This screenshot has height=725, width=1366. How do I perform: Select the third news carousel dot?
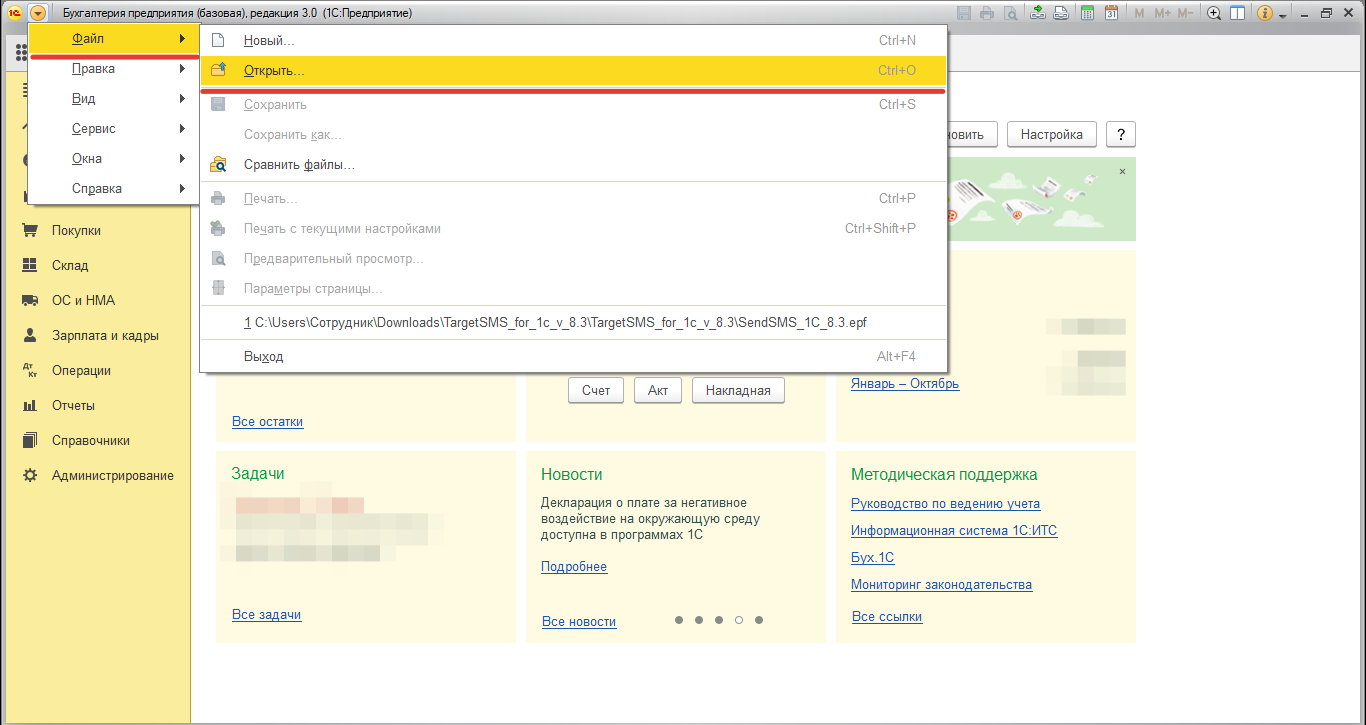pos(719,620)
